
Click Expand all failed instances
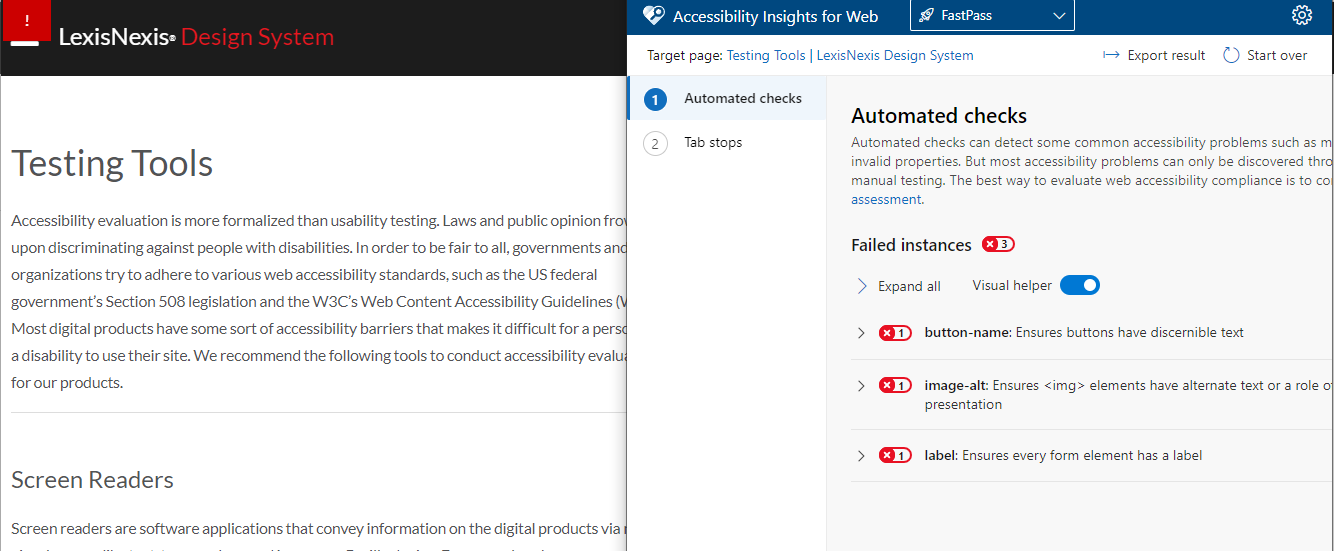point(899,286)
